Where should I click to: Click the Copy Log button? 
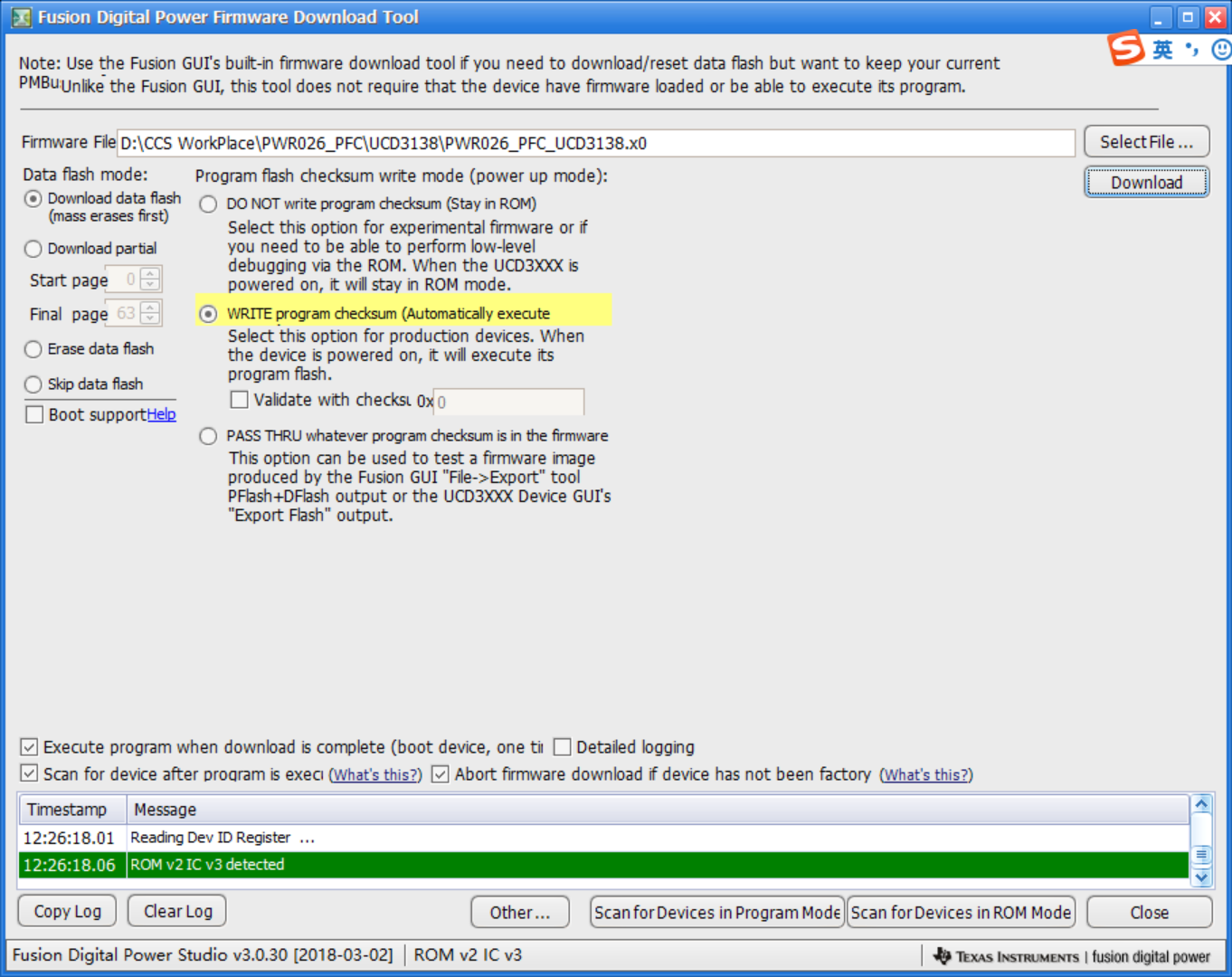pos(67,912)
